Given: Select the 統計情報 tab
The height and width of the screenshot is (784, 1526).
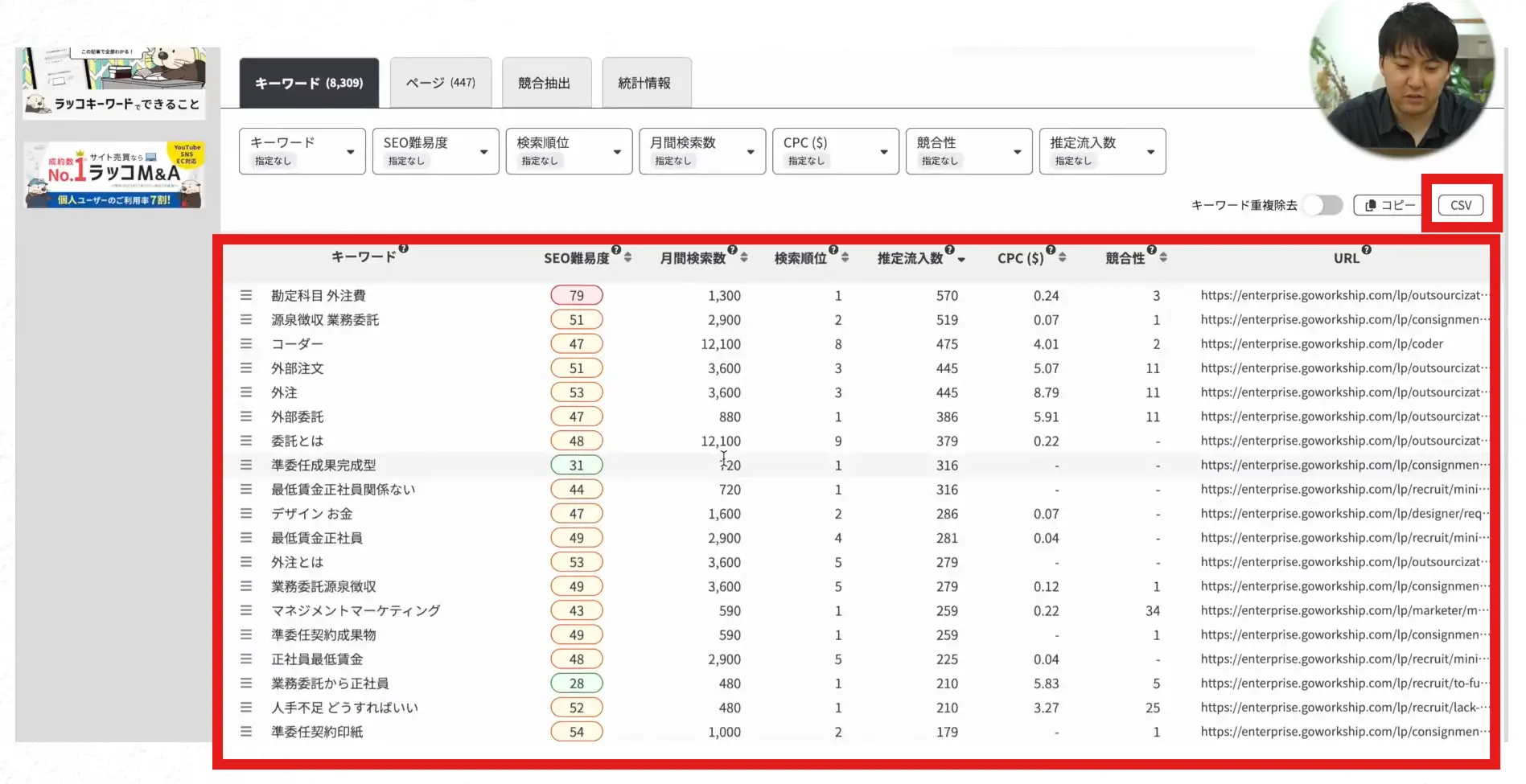Looking at the screenshot, I should (x=646, y=83).
